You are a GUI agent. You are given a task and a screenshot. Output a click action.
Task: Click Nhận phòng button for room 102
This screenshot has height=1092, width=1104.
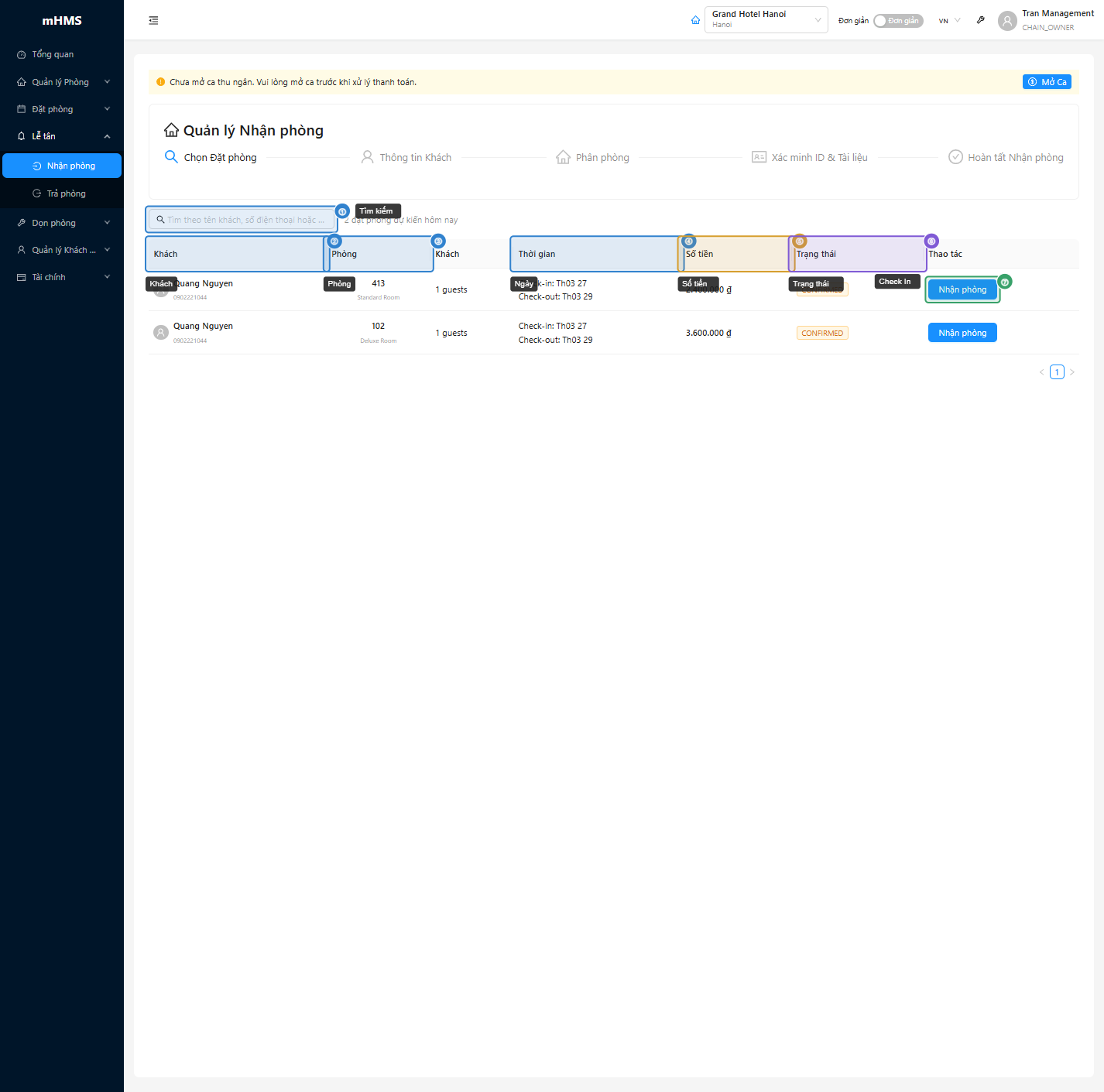[x=962, y=333]
